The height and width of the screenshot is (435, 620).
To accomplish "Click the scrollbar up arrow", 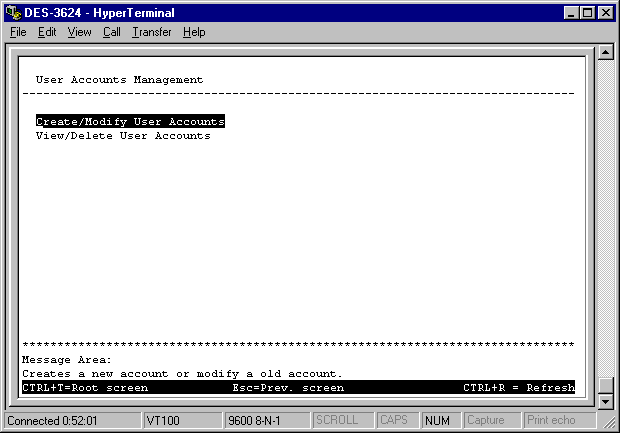I will click(605, 54).
